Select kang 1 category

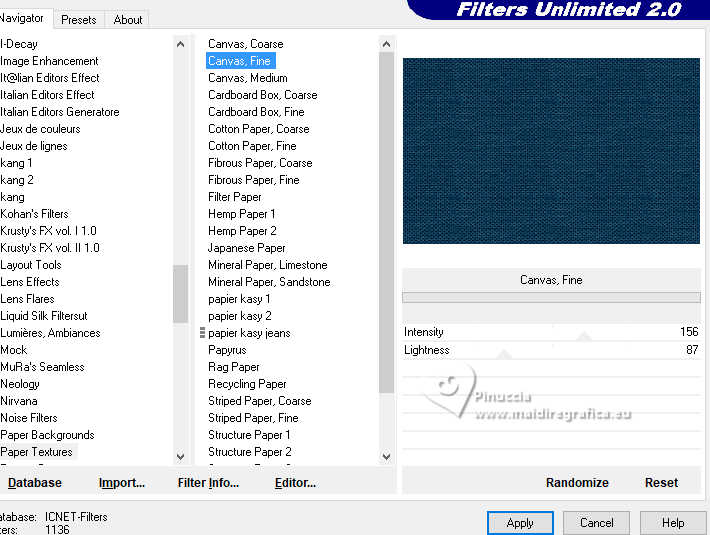click(16, 163)
